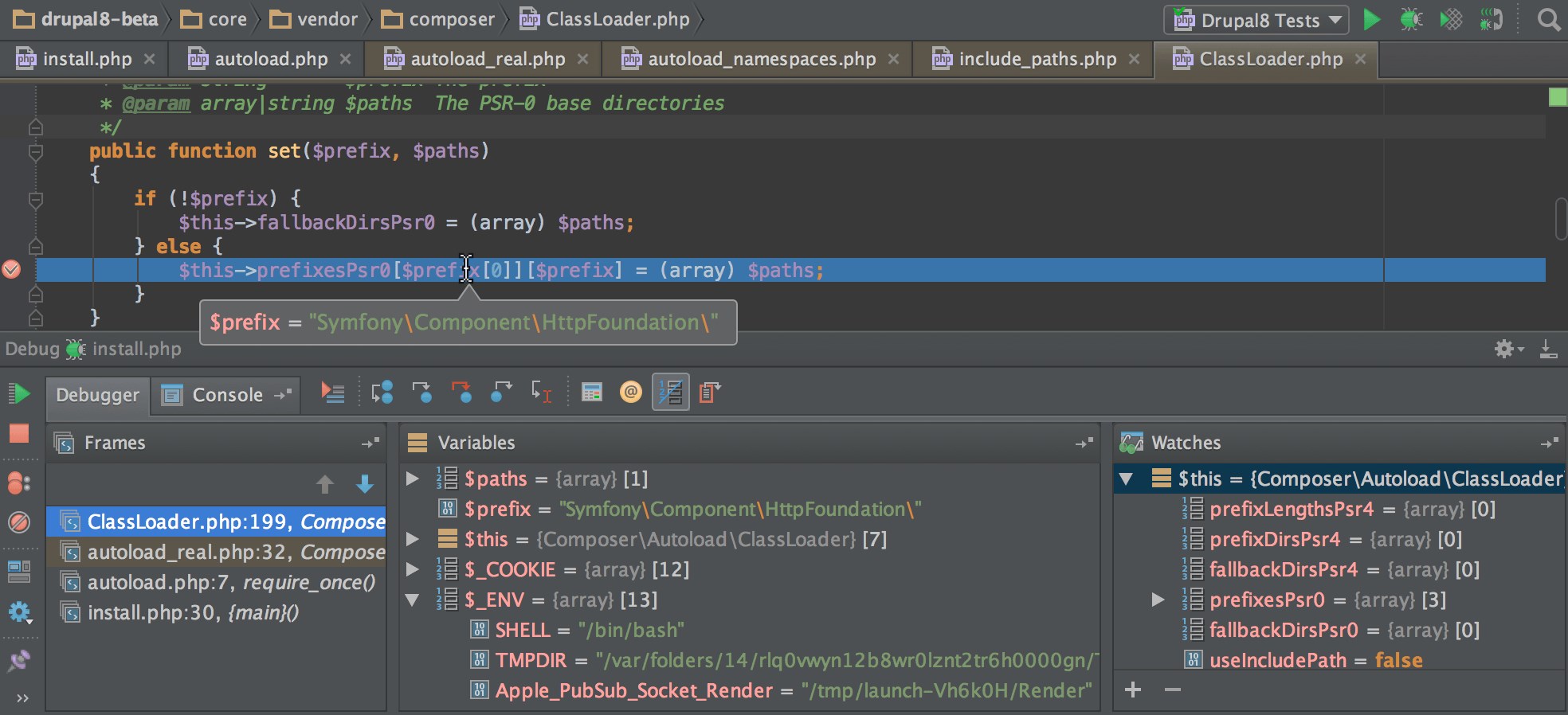Open the Console tab in debug panel
The width and height of the screenshot is (1568, 715).
(227, 395)
